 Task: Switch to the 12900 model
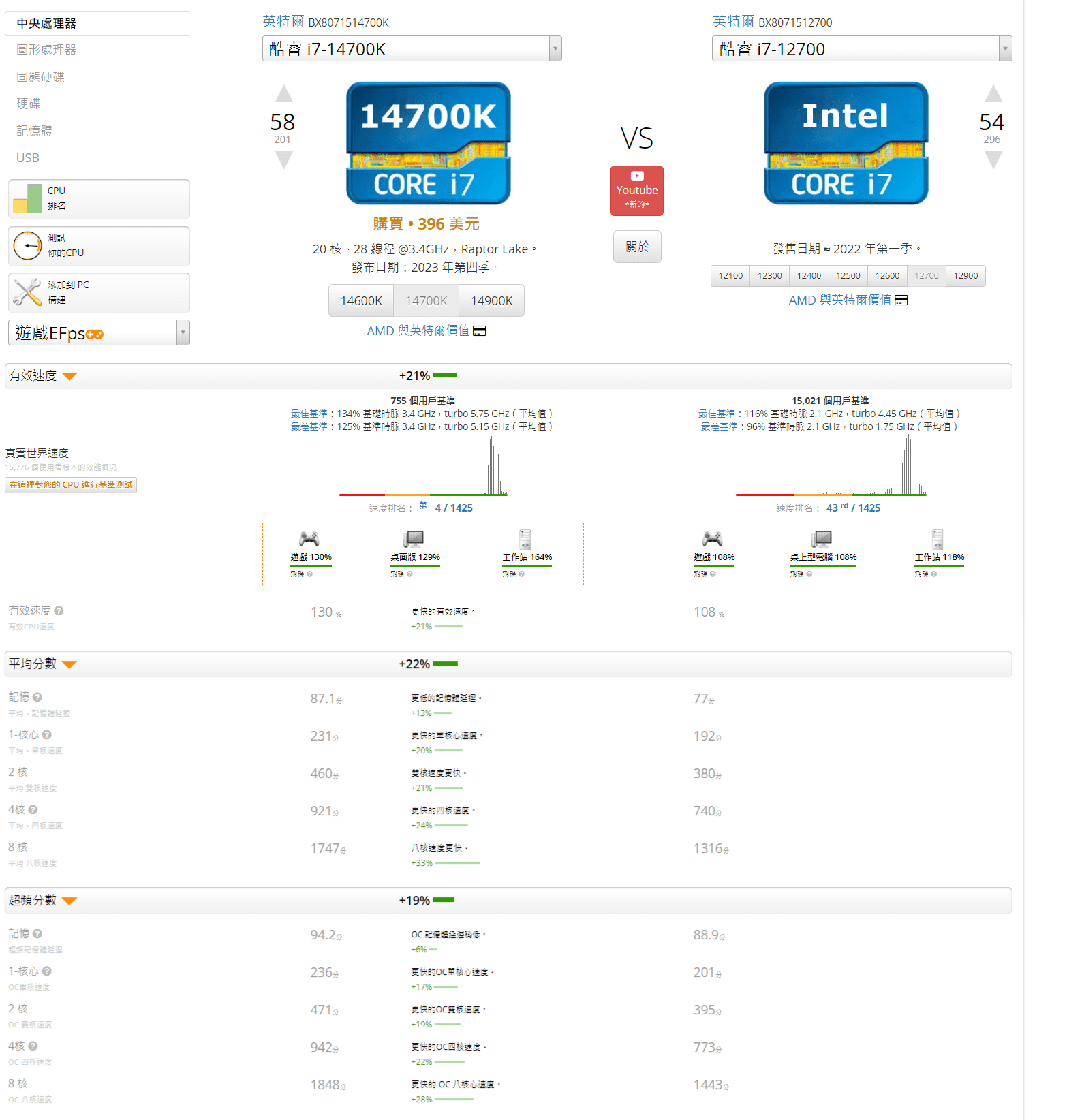[x=965, y=276]
